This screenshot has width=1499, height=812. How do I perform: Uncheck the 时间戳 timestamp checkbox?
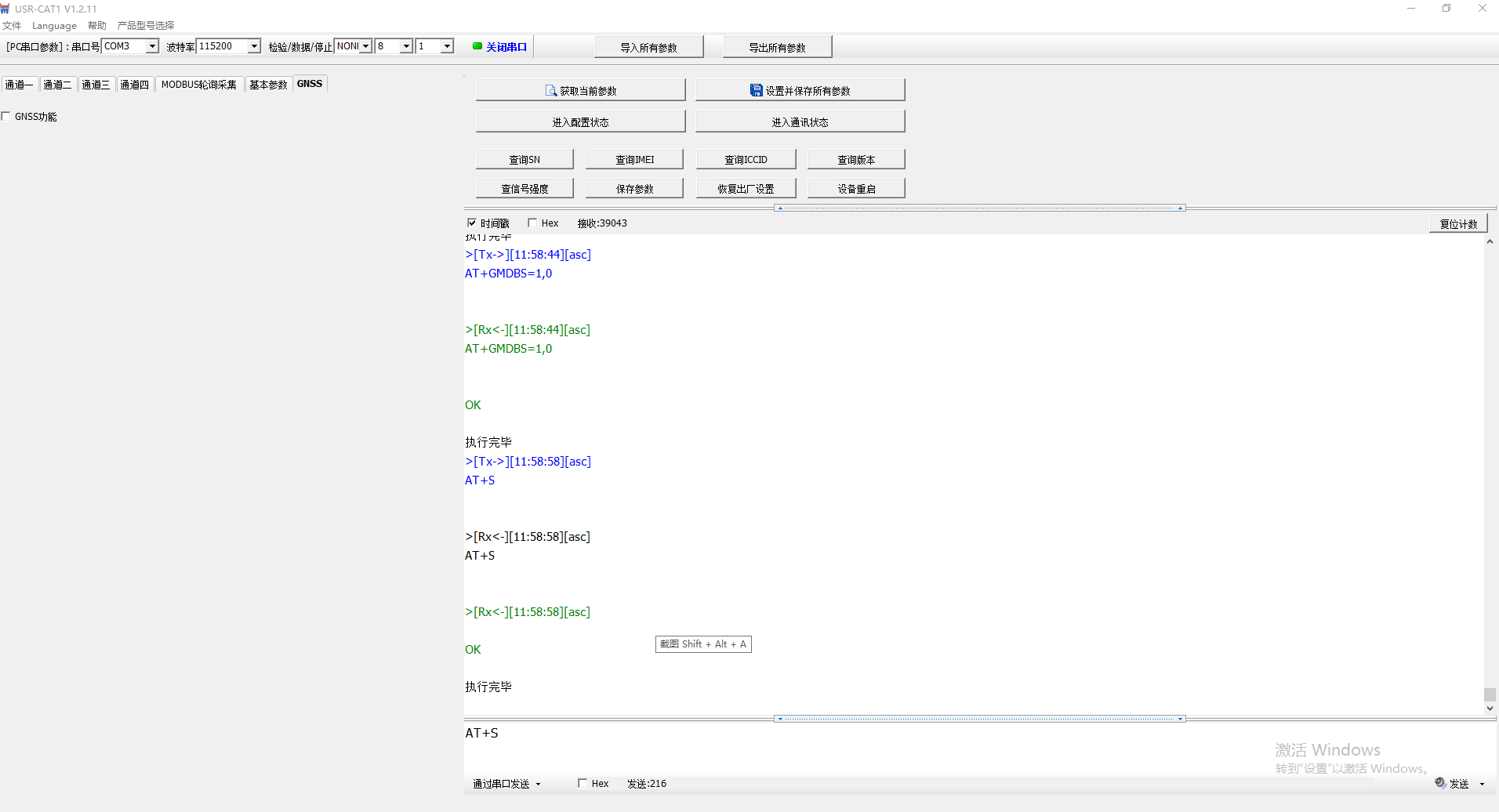tap(472, 223)
